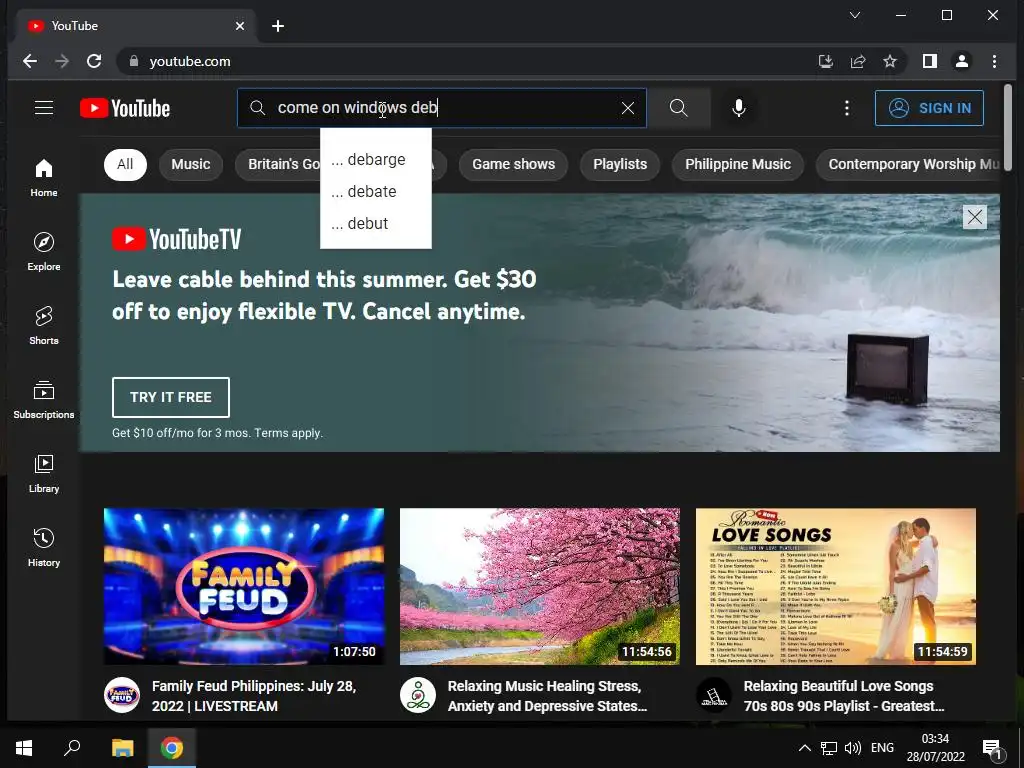Dismiss the YouTube TV banner ad
The height and width of the screenshot is (768, 1024).
[x=974, y=217]
